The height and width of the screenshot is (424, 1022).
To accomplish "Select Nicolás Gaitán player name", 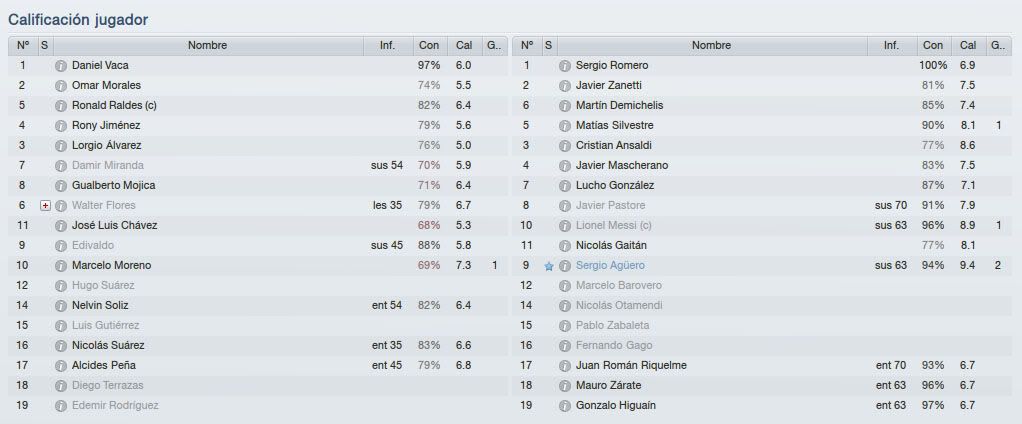I will [x=611, y=246].
